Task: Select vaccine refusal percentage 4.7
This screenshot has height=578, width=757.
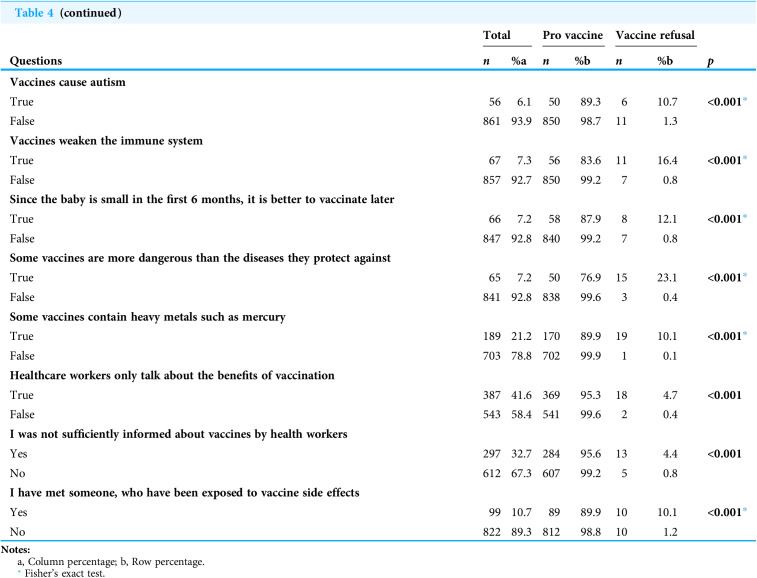Action: (670, 395)
